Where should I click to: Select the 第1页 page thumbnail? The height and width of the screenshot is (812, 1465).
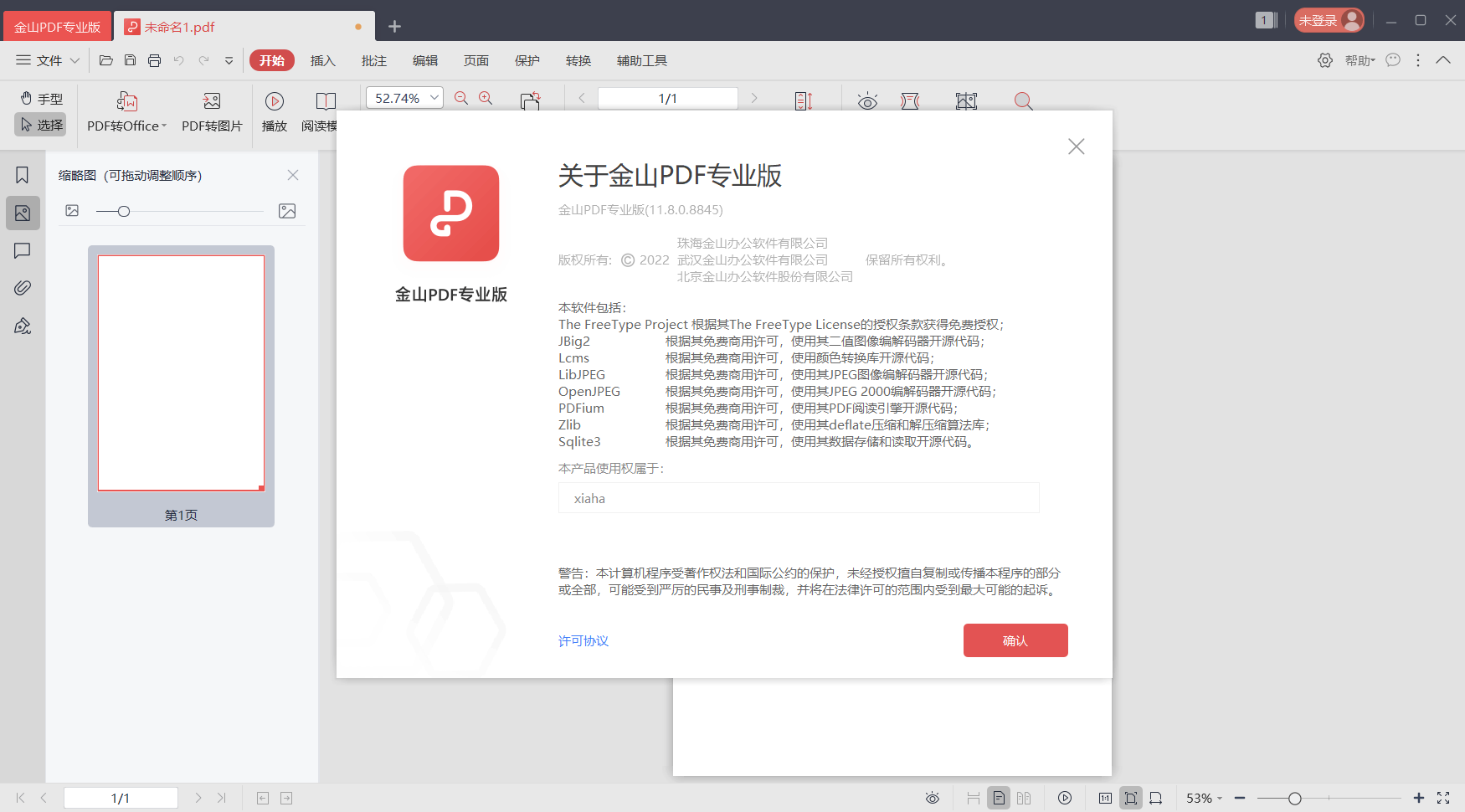181,386
